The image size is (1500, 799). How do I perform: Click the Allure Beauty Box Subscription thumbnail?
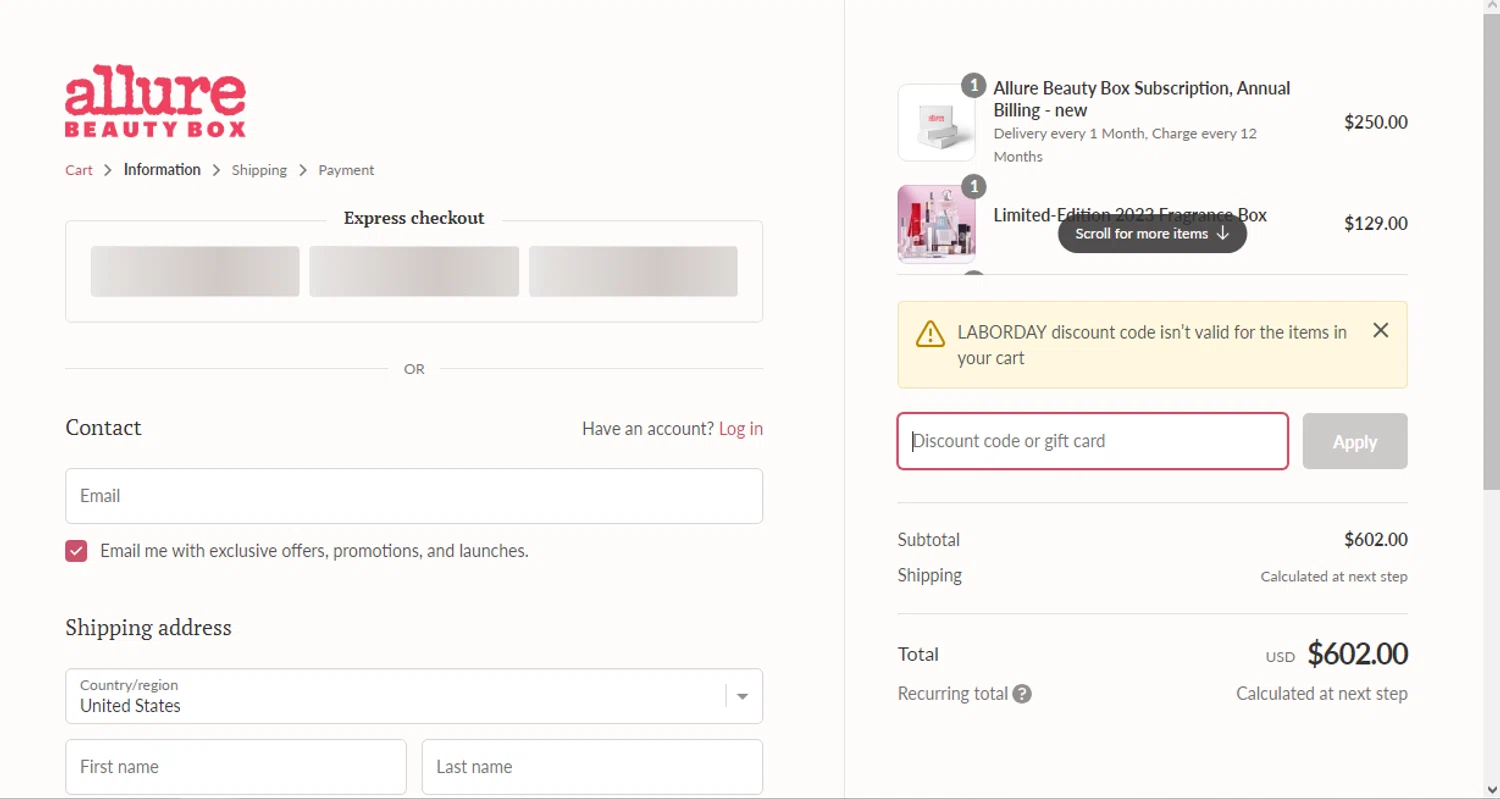tap(936, 122)
